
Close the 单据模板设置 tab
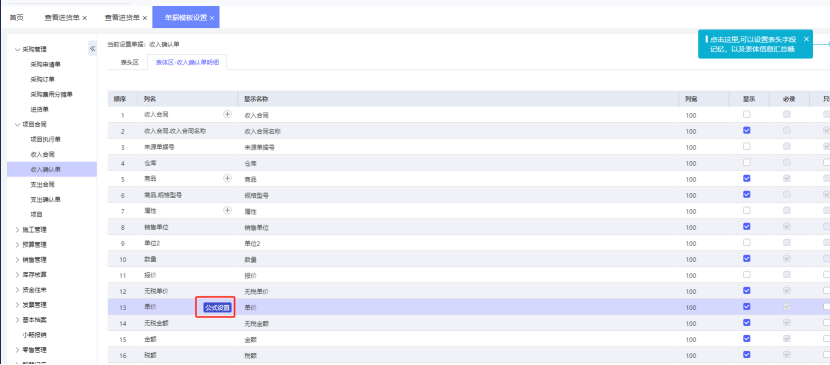pos(212,18)
